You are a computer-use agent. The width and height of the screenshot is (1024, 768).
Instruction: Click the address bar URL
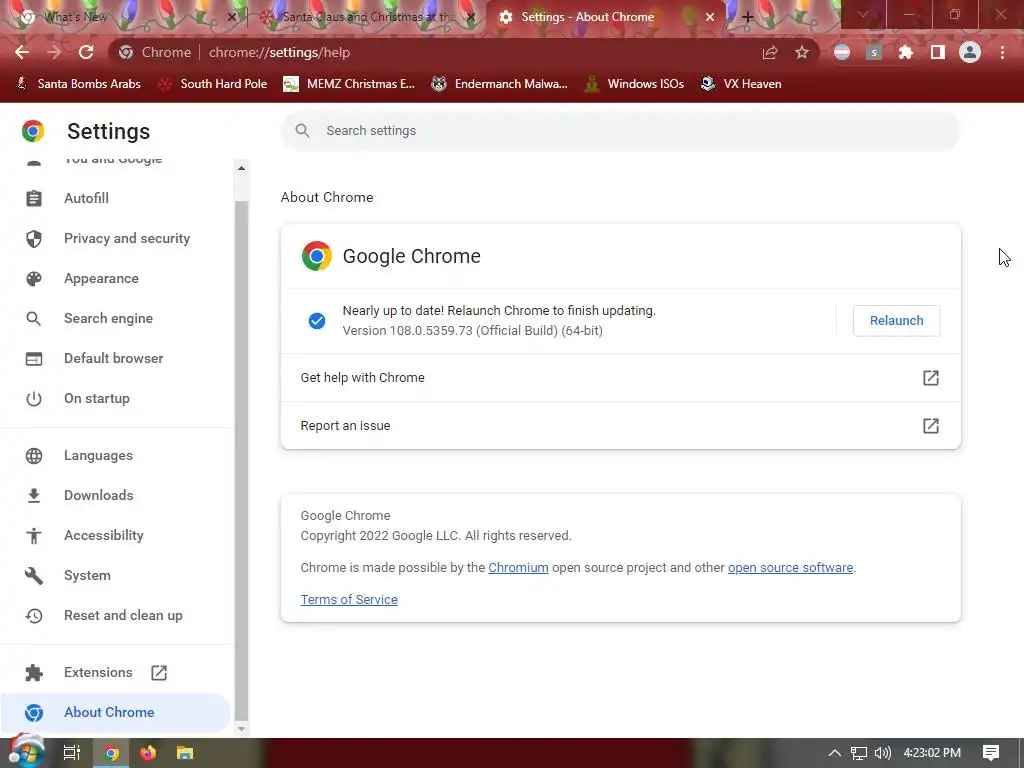[x=280, y=52]
